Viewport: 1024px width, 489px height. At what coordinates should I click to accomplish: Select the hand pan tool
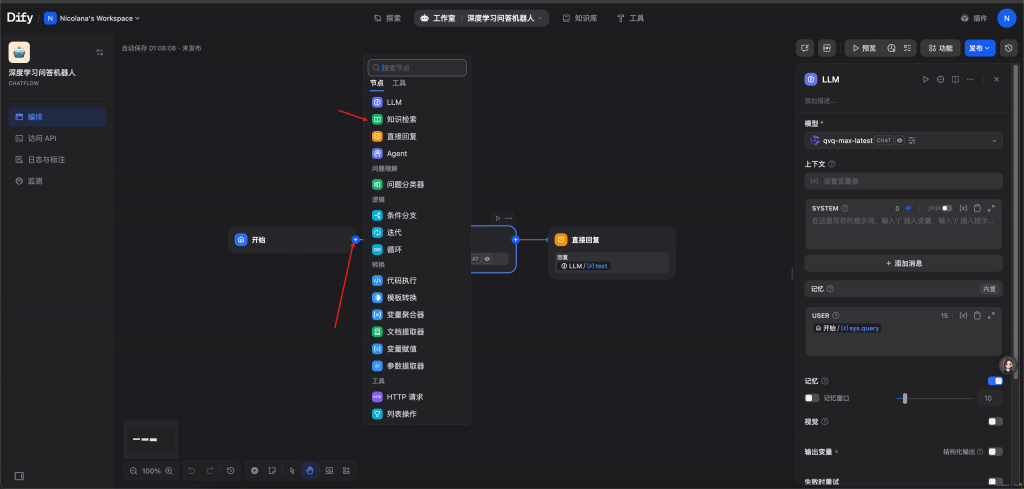[x=310, y=470]
